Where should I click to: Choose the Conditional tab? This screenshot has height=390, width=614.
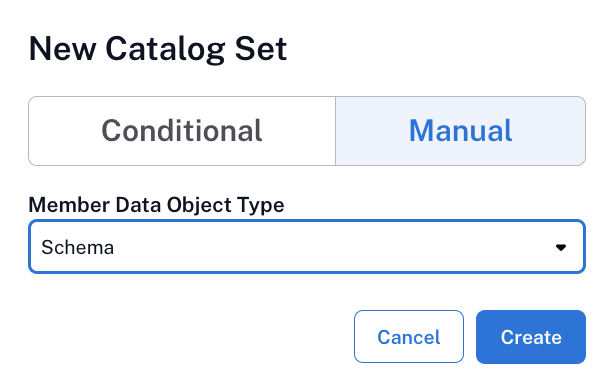coord(182,131)
